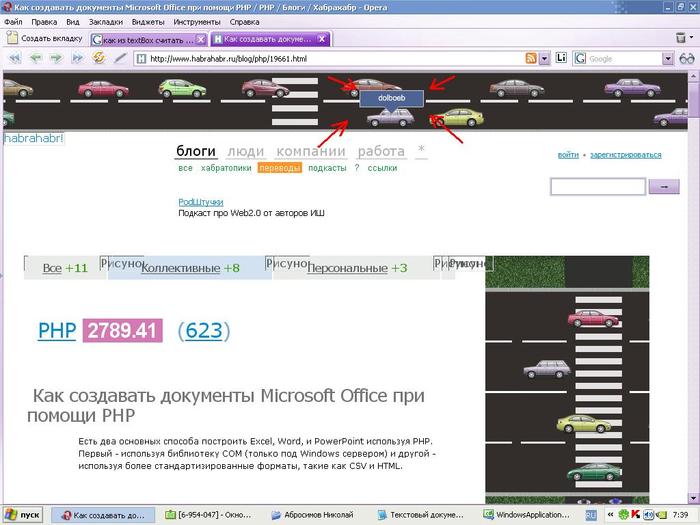Go forward with the Forward arrow icon
Viewport: 700px width, 525px height.
[x=56, y=58]
